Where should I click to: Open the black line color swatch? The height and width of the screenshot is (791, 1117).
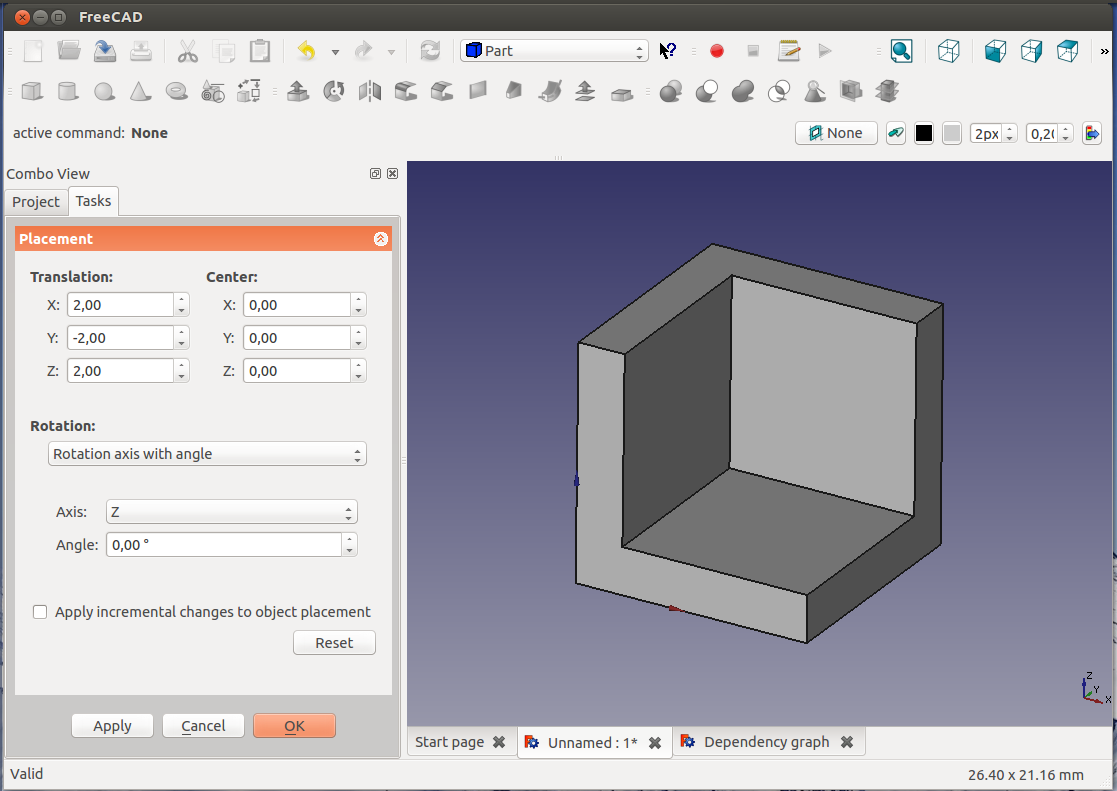(924, 133)
